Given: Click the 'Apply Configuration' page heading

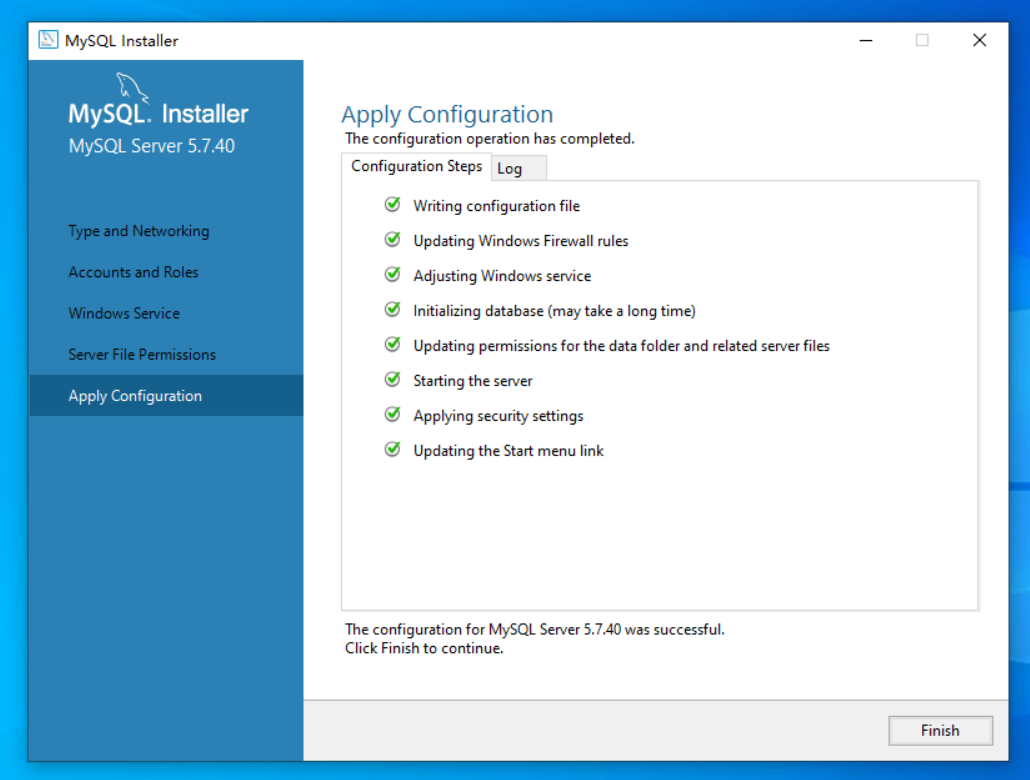Looking at the screenshot, I should coord(447,114).
